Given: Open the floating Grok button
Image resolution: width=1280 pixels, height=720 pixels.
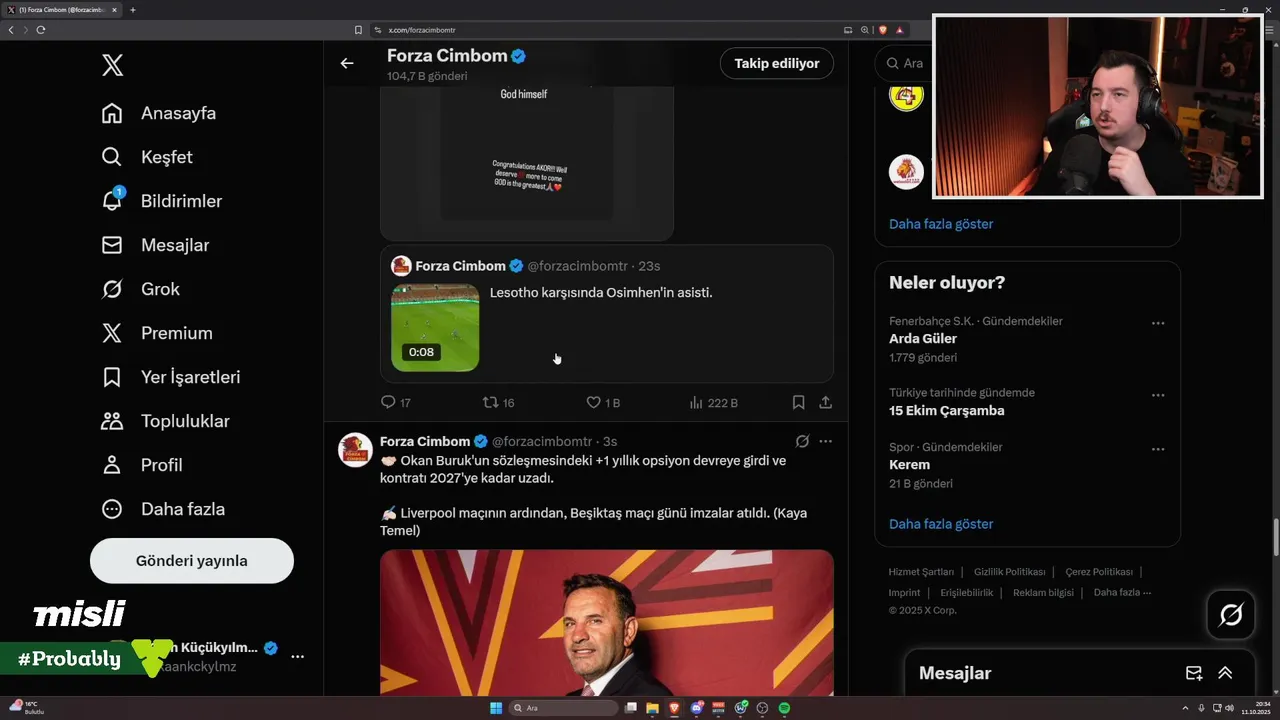Looking at the screenshot, I should click(x=1231, y=615).
